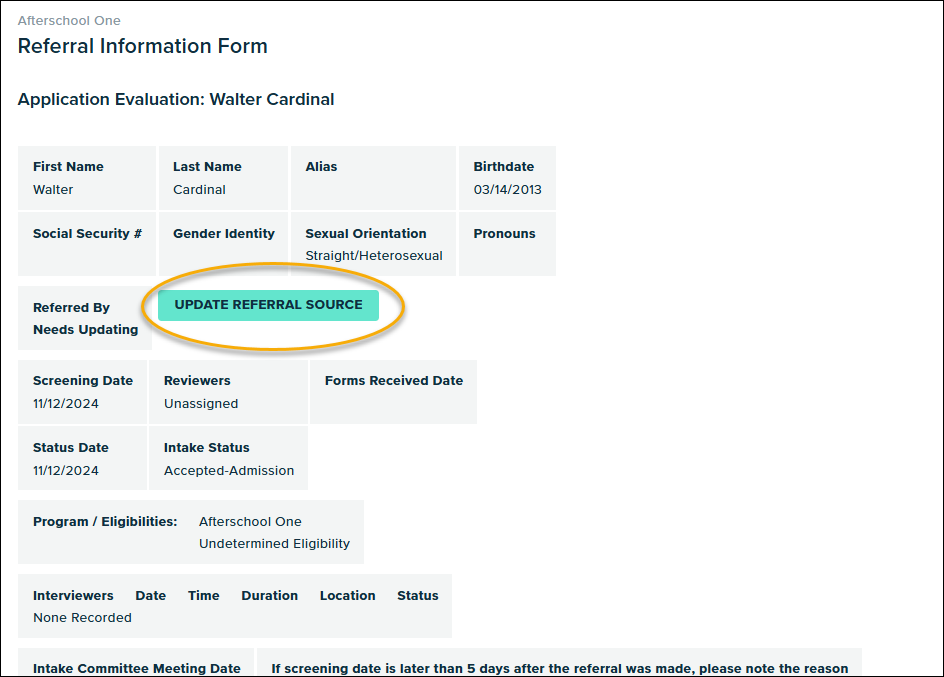The height and width of the screenshot is (677, 944).
Task: Click the Update Referral Source button
Action: [x=268, y=305]
